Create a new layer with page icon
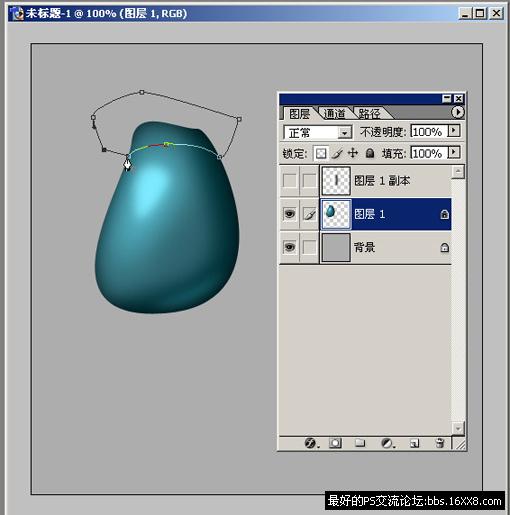 (414, 443)
